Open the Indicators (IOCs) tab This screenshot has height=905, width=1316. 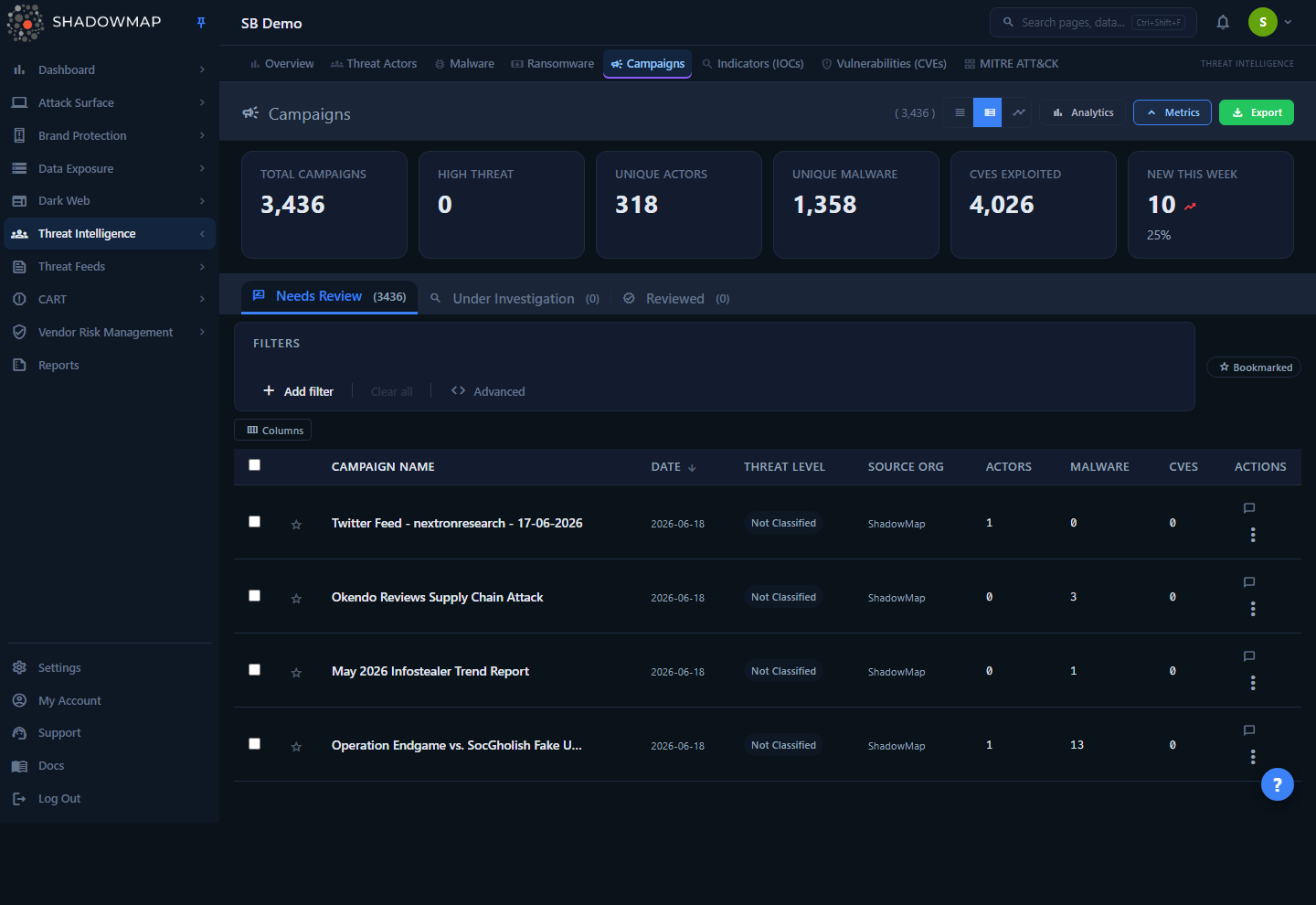pos(753,64)
